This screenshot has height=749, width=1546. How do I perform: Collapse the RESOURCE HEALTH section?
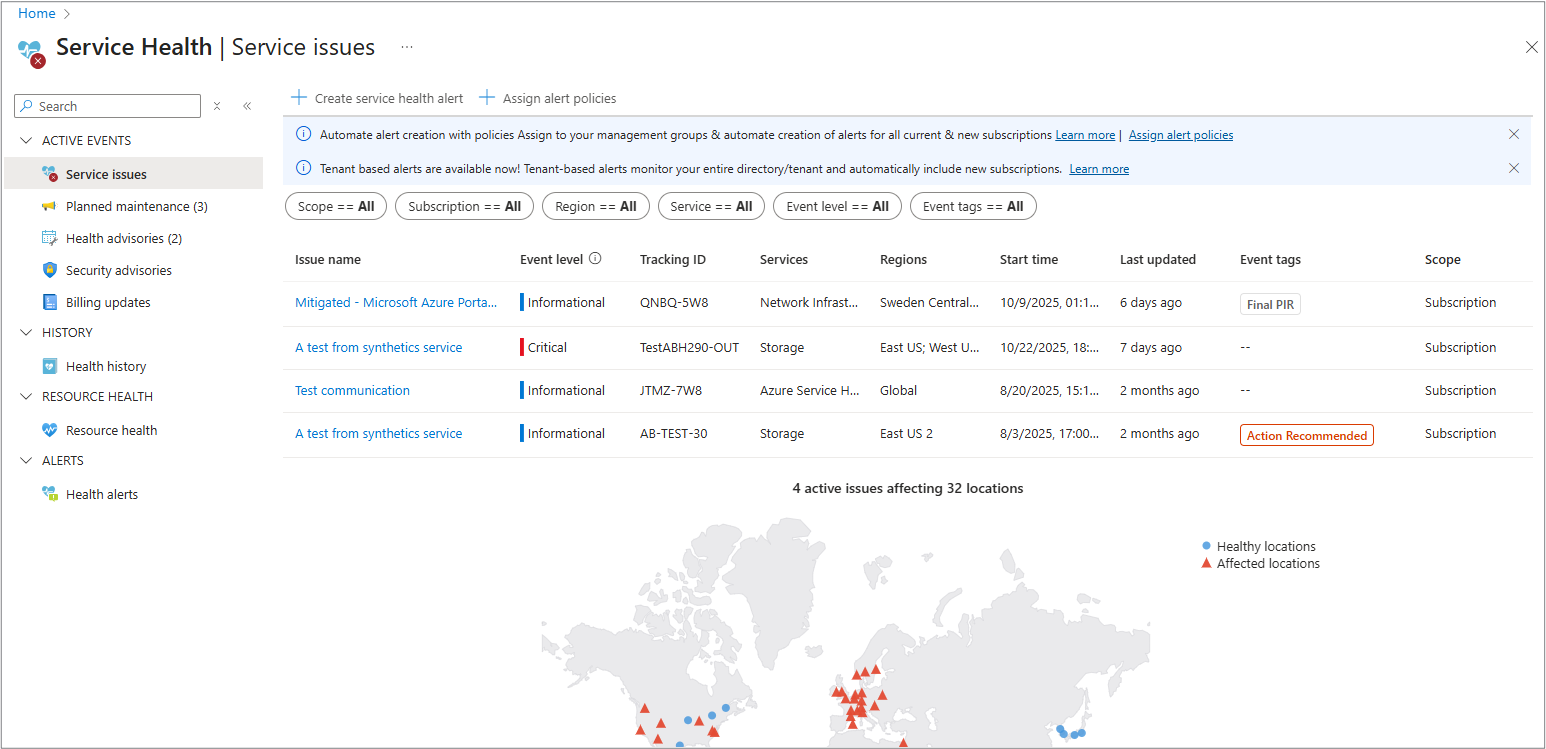point(26,397)
